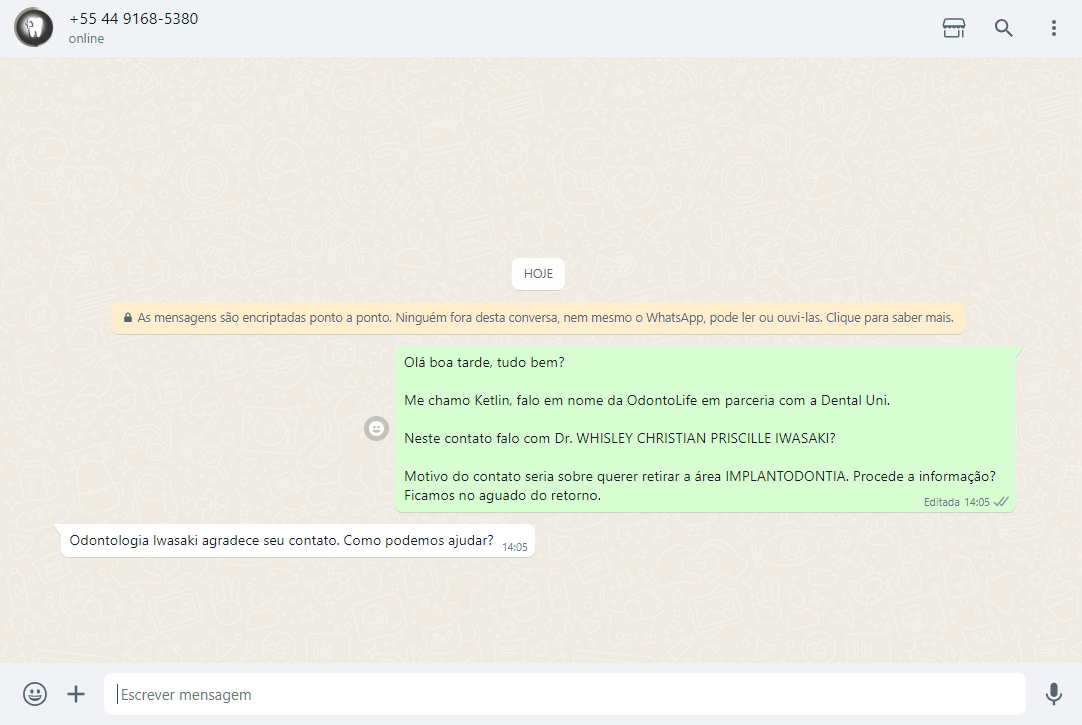The height and width of the screenshot is (725, 1082).
Task: Search within this conversation
Action: [x=1003, y=28]
